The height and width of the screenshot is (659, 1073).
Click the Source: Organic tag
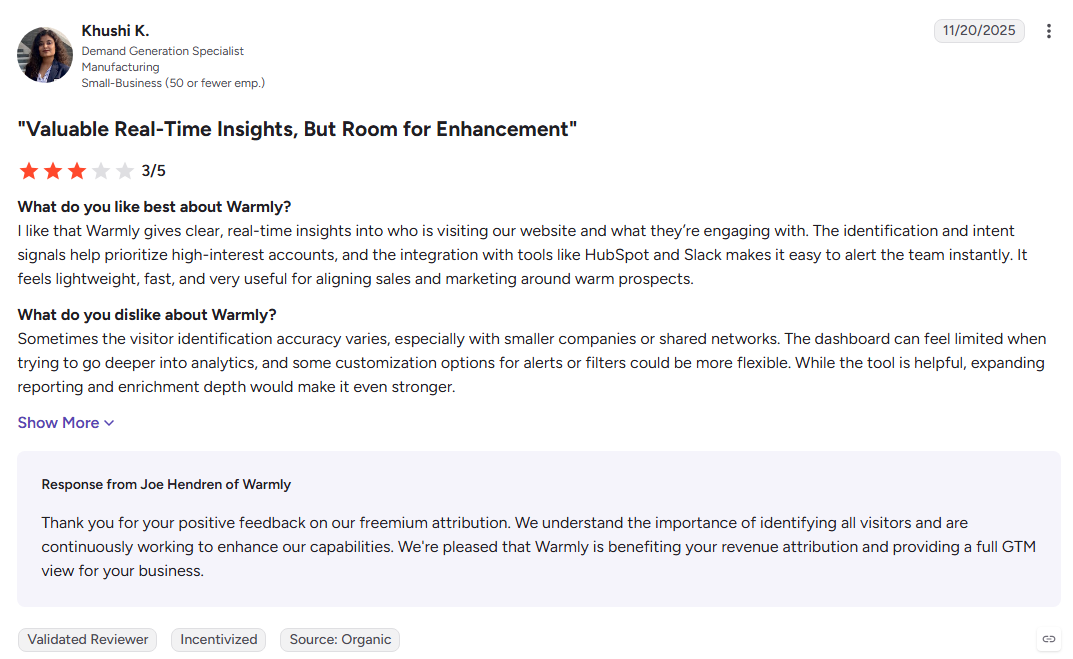(340, 640)
